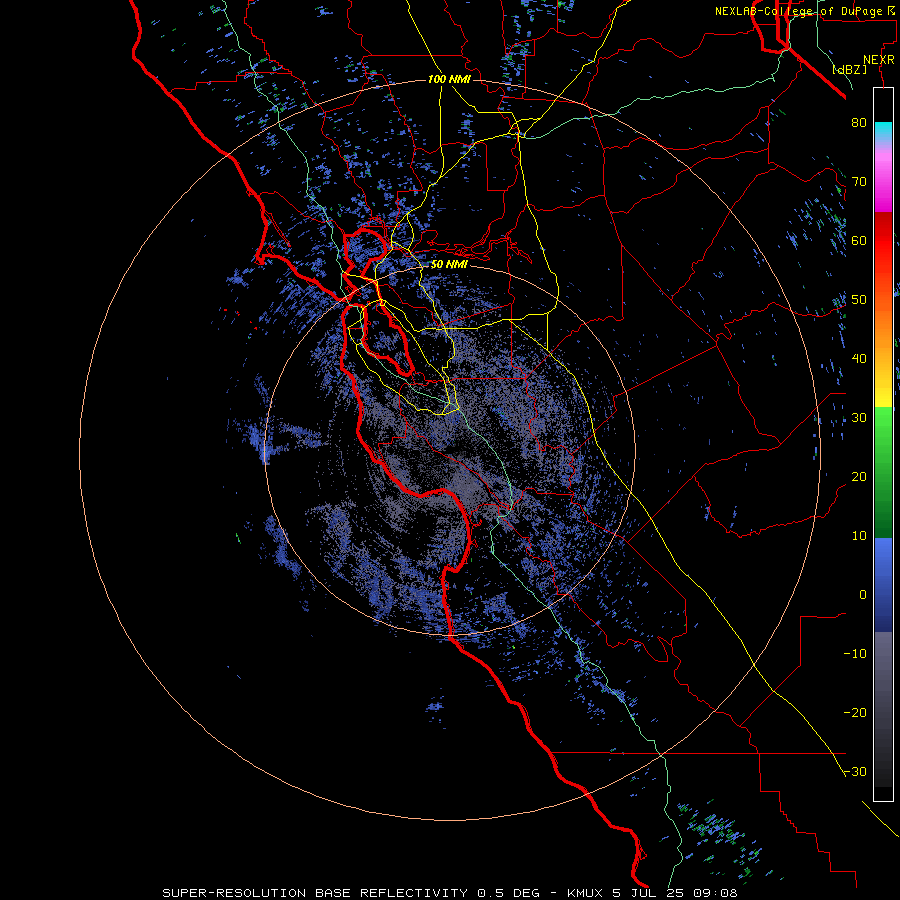Click the "NEXR" label above the color scale
Screen dimensions: 900x900
(x=878, y=60)
